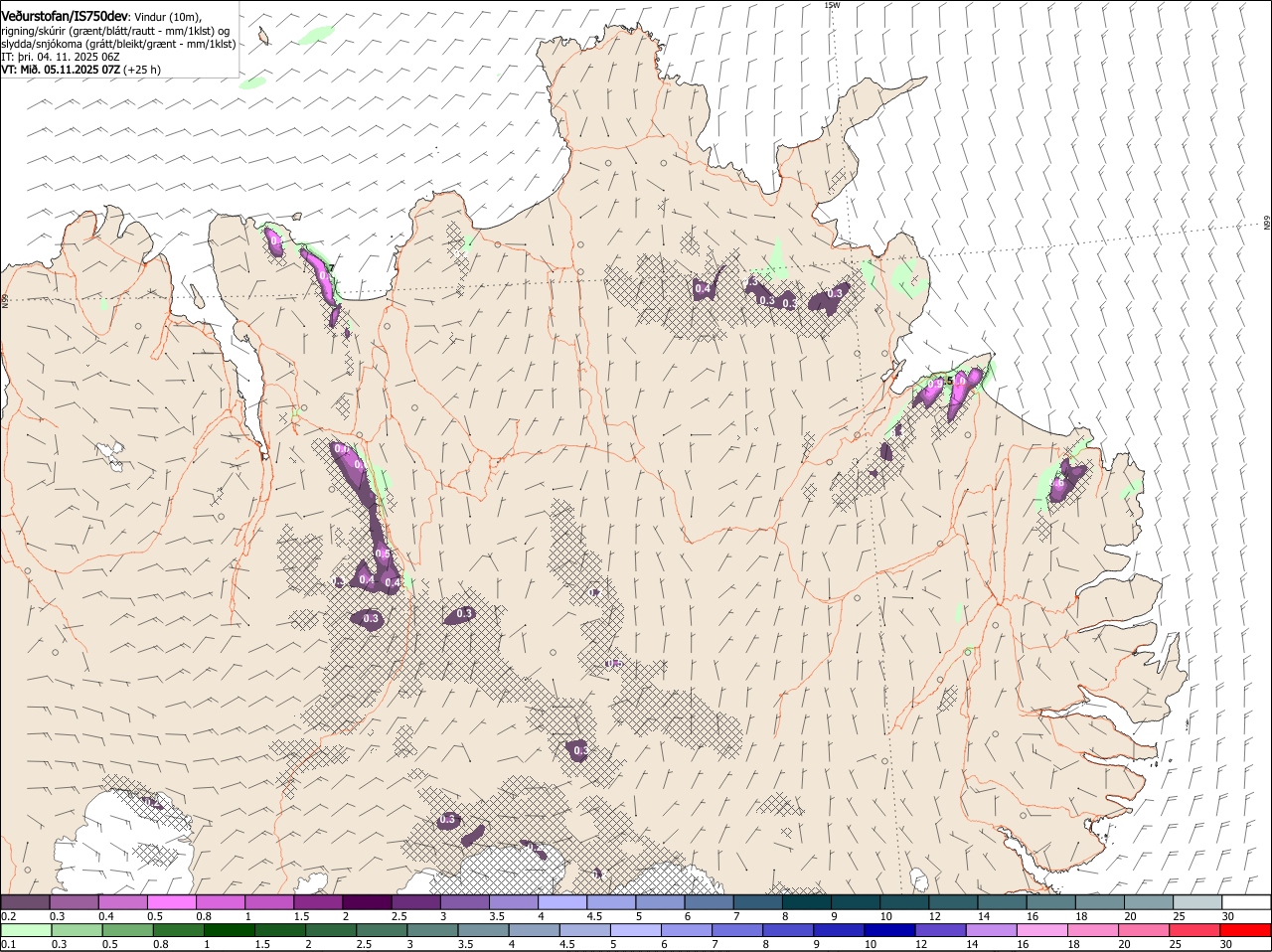Click the bright red swatch above 30, lower legend
The width and height of the screenshot is (1272, 952).
click(x=1244, y=931)
